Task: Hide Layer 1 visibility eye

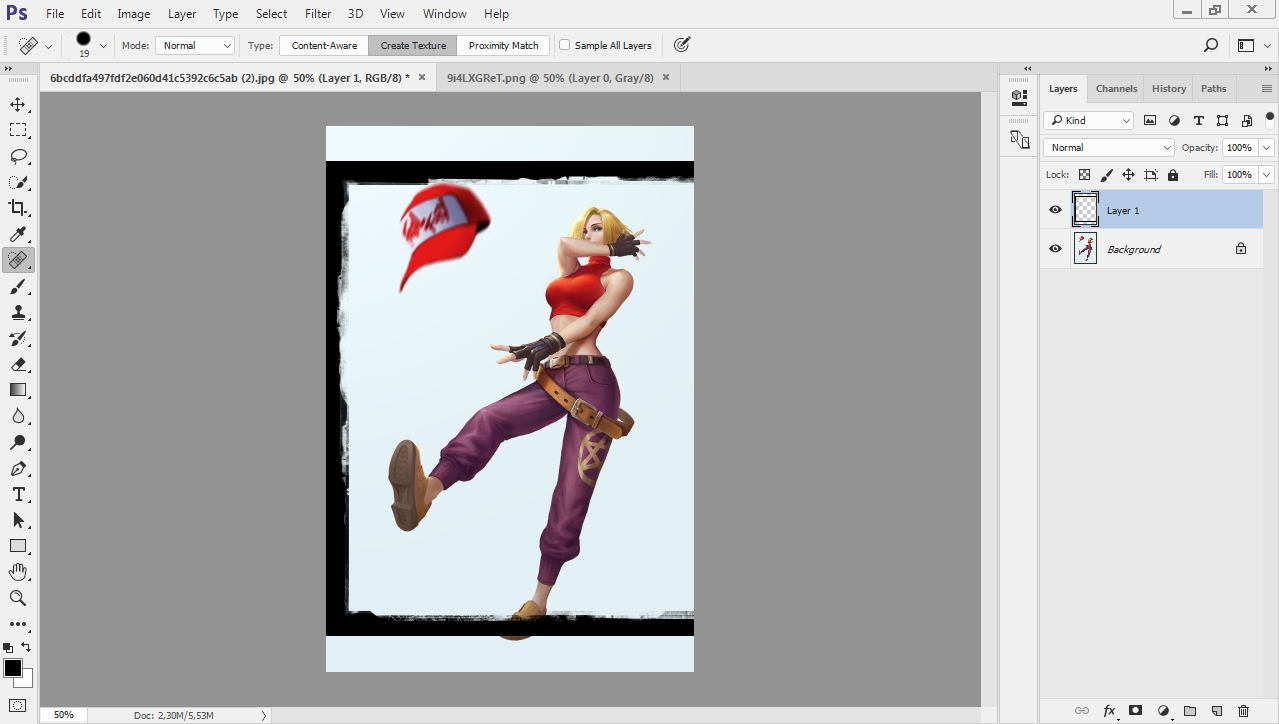Action: pyautogui.click(x=1055, y=210)
